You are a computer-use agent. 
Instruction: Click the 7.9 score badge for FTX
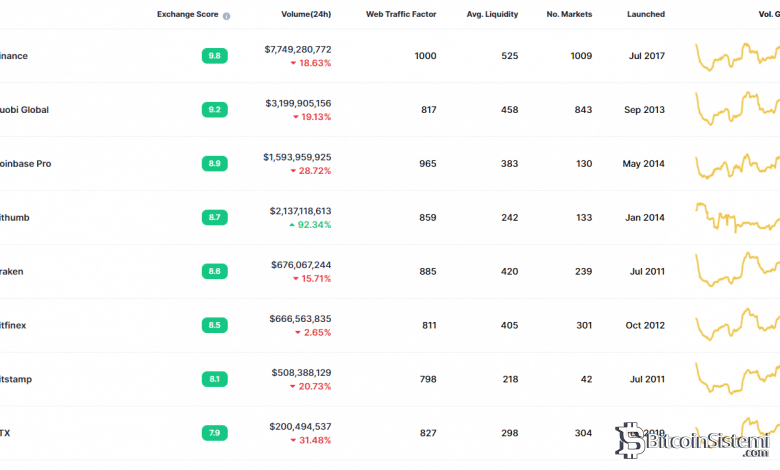point(214,433)
